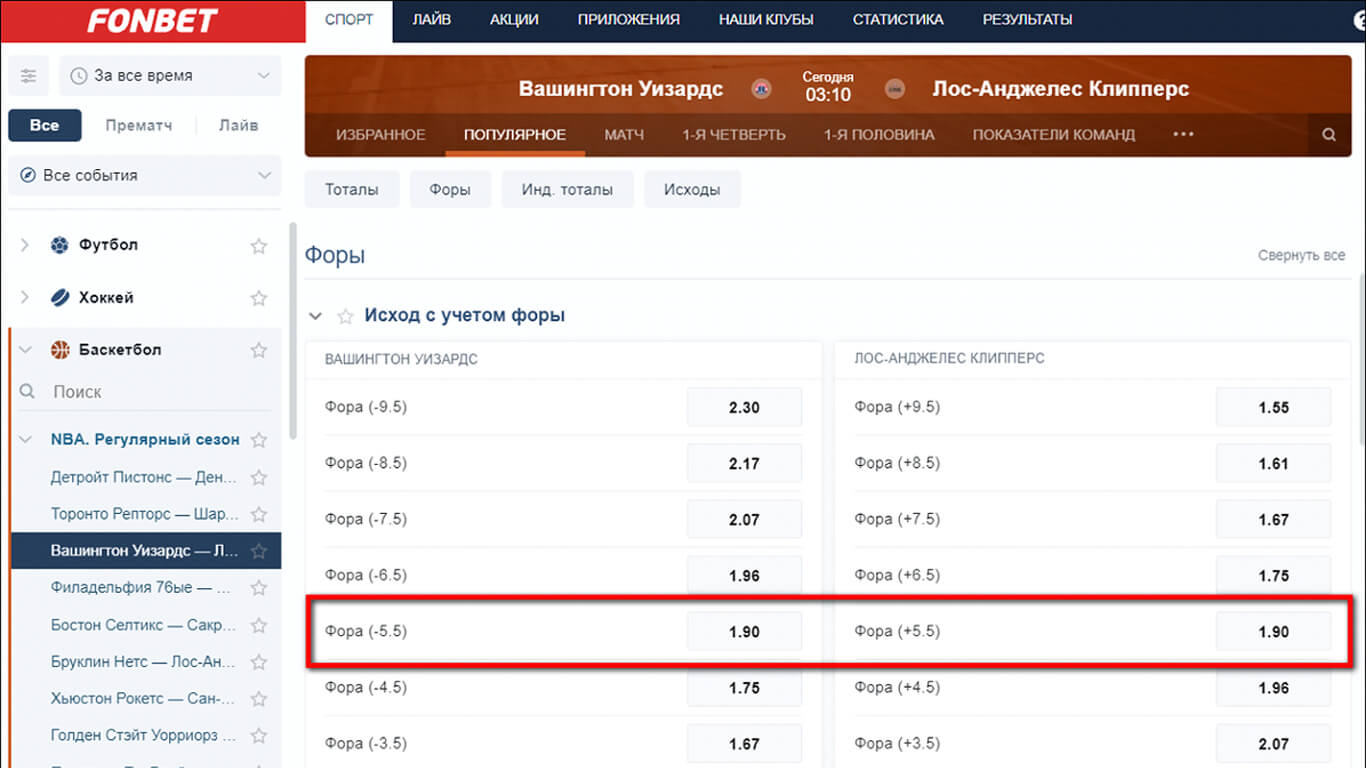Star the NBA. Регулярный сезон league
Image resolution: width=1366 pixels, height=768 pixels.
[x=259, y=440]
